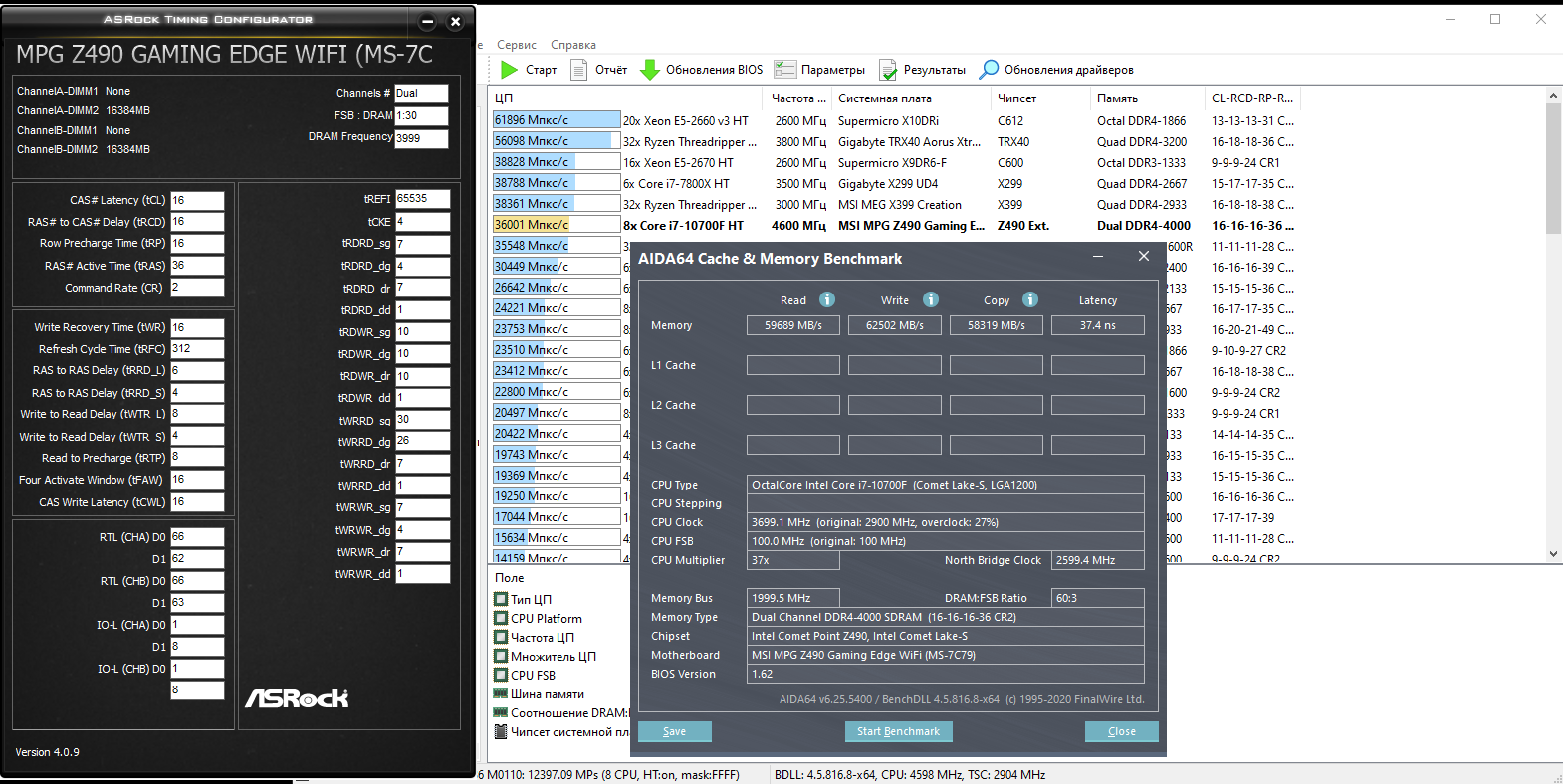This screenshot has height=784, width=1563.
Task: Close the Cache & Memory Benchmark dialog via X
Action: click(x=1144, y=257)
